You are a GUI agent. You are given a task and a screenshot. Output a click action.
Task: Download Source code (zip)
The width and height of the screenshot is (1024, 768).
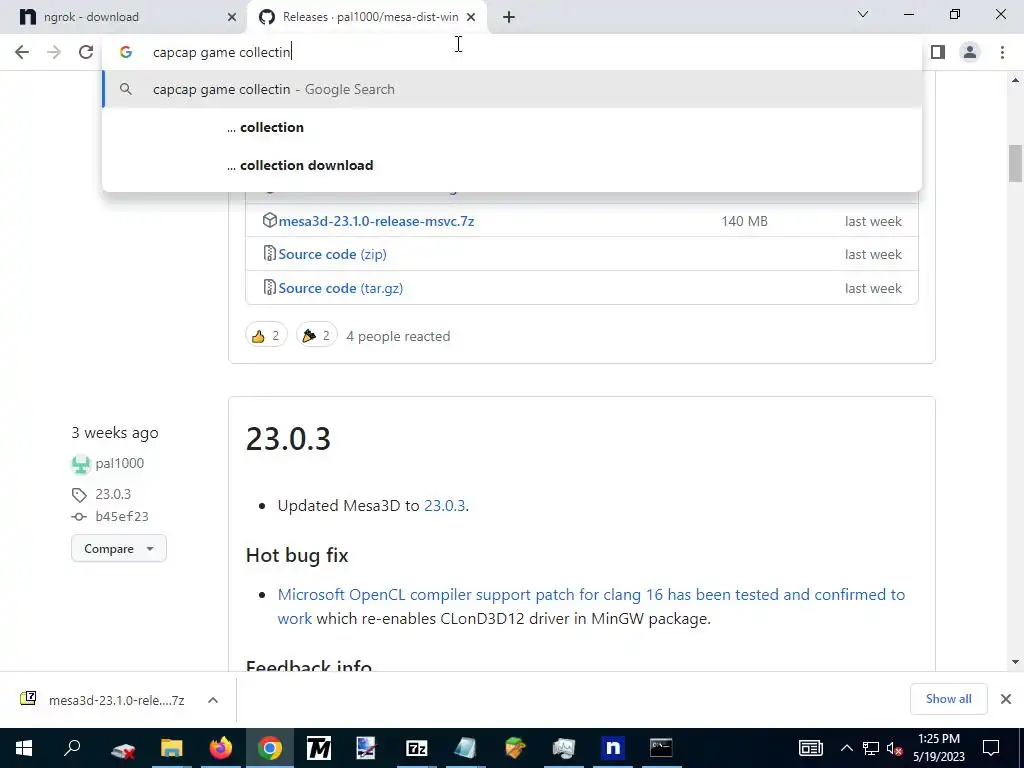(x=332, y=255)
